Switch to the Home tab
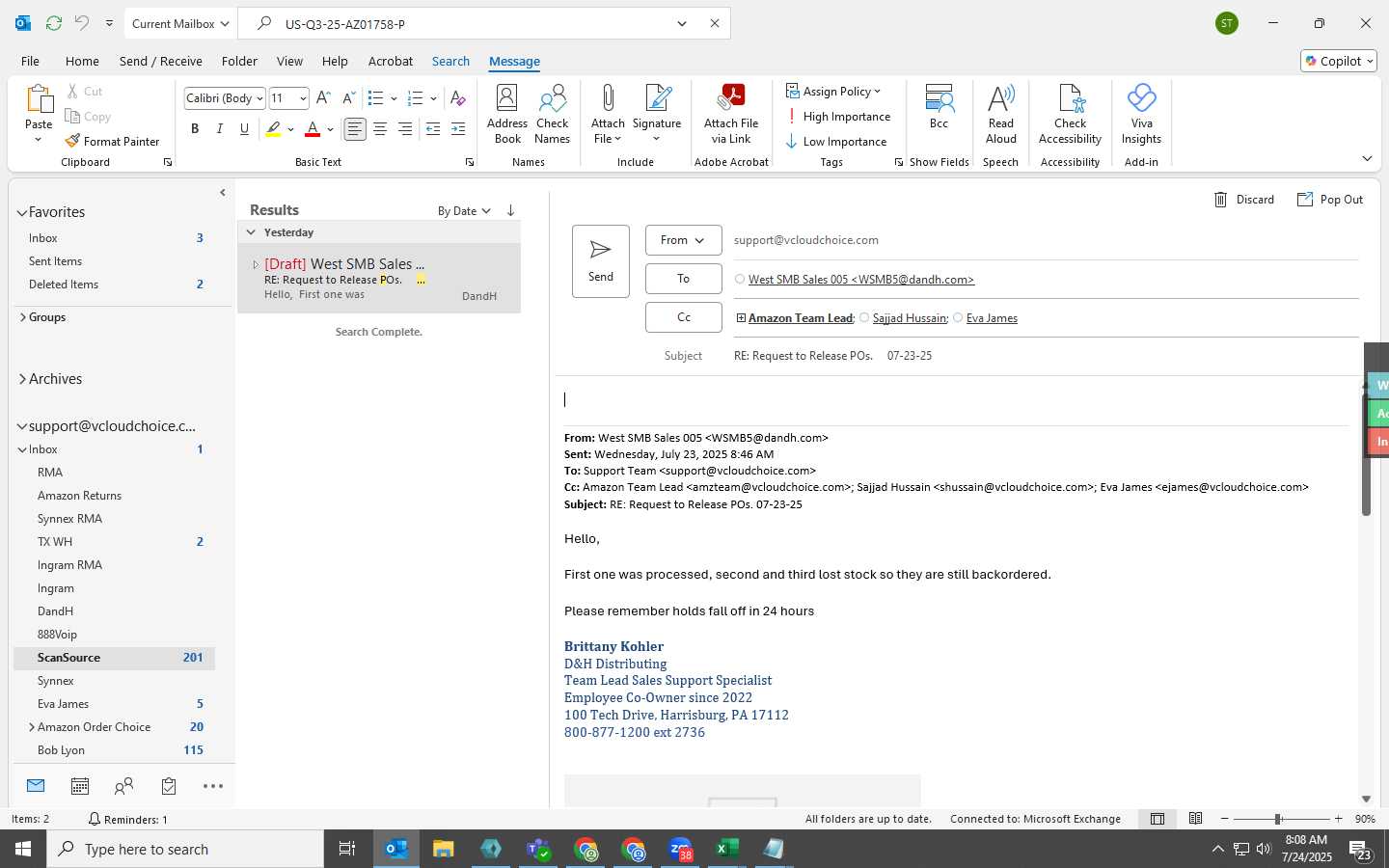1389x868 pixels. [82, 61]
